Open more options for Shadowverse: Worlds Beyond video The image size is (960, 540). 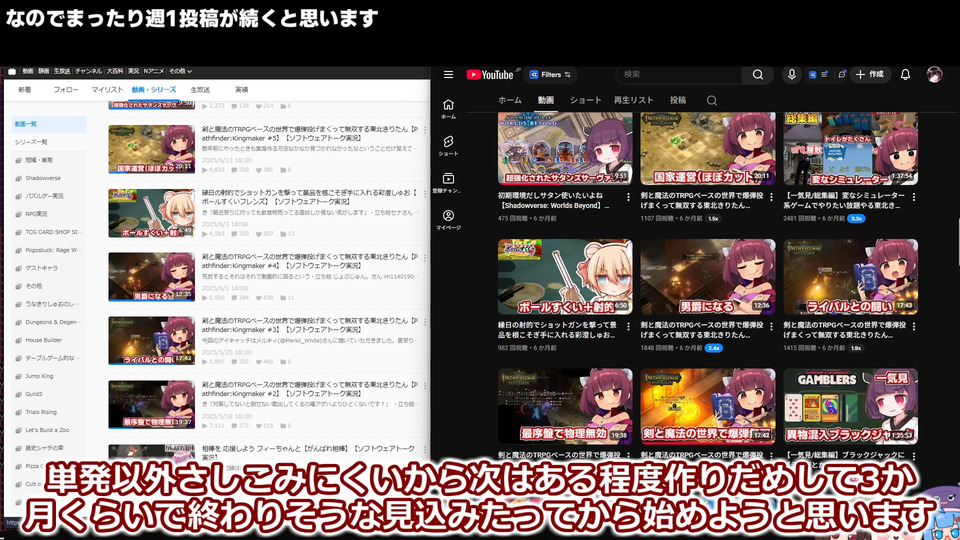coord(628,197)
